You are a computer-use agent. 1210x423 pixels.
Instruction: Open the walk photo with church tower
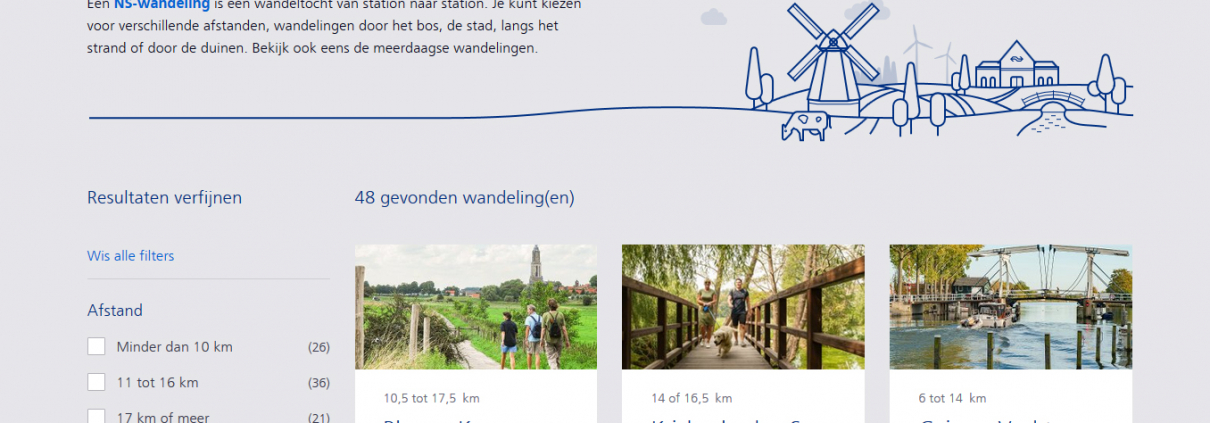point(476,307)
